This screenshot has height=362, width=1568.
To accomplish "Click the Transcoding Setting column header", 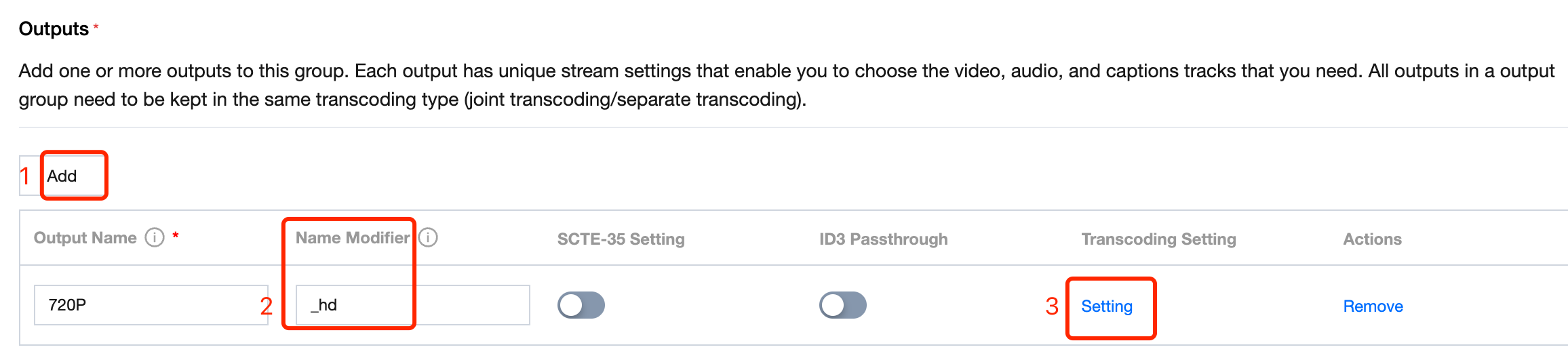I will pyautogui.click(x=1158, y=239).
